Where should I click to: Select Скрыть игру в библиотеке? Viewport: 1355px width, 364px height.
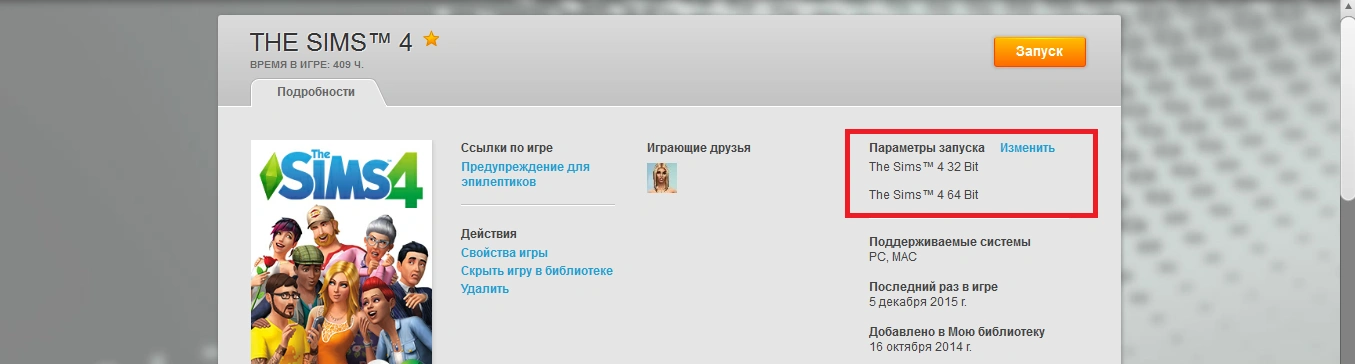[537, 271]
